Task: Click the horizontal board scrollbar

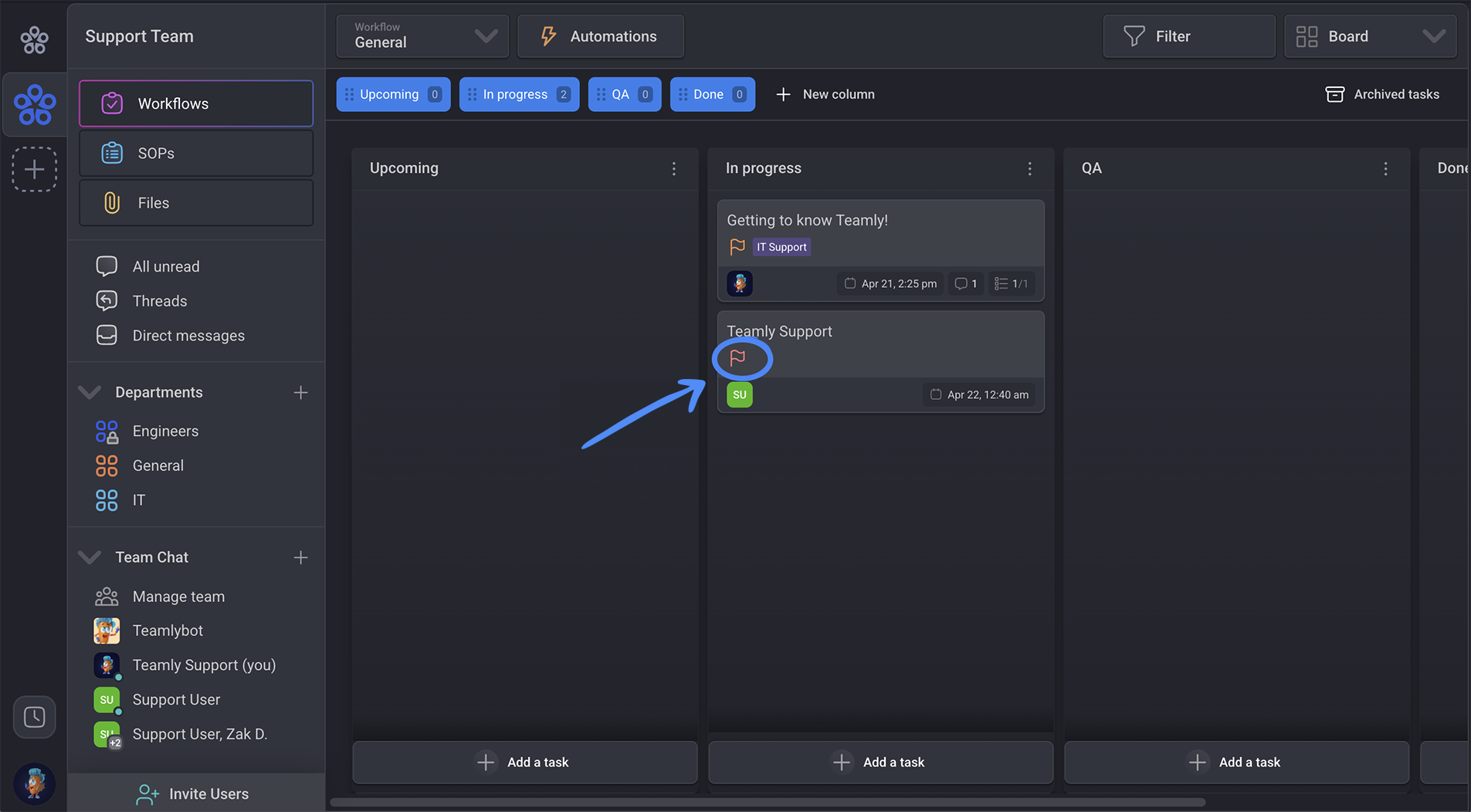Action: 768,803
